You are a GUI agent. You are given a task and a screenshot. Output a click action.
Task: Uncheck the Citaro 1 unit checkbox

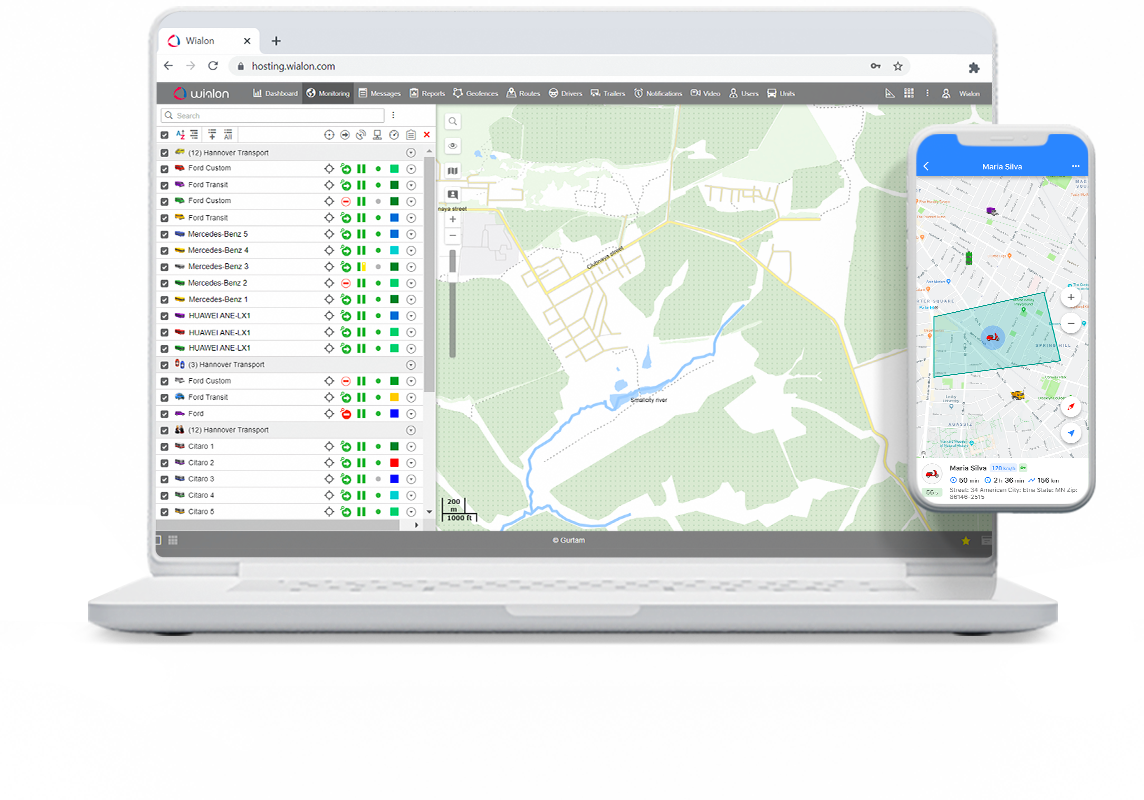[163, 446]
